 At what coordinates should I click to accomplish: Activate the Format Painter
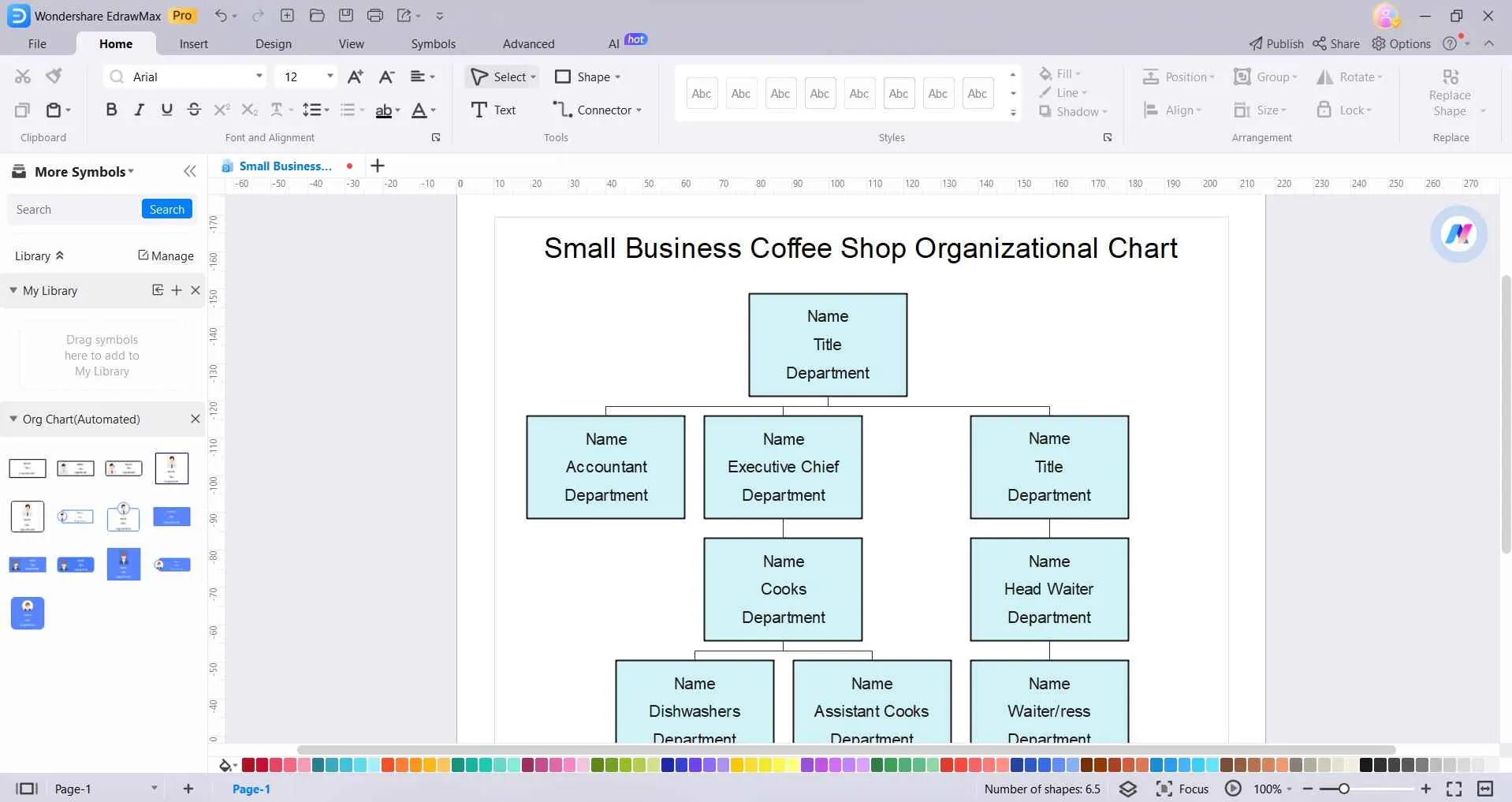pyautogui.click(x=53, y=76)
